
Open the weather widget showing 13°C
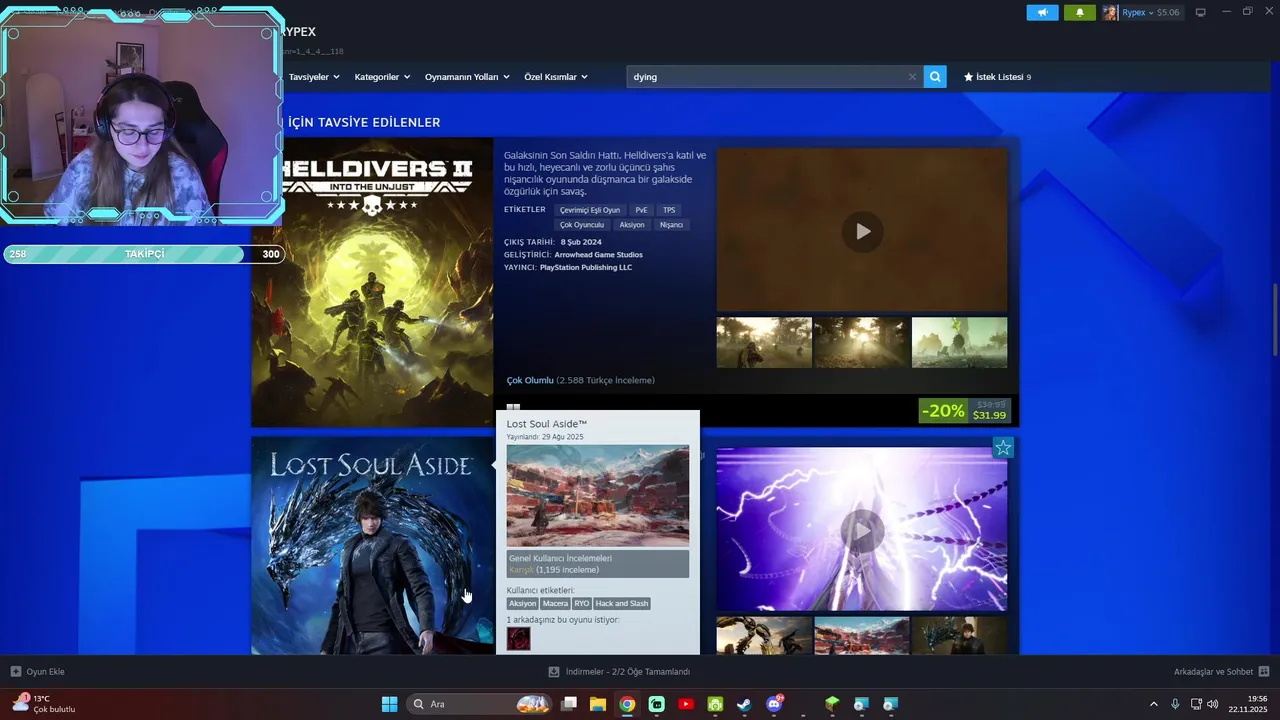click(x=44, y=704)
